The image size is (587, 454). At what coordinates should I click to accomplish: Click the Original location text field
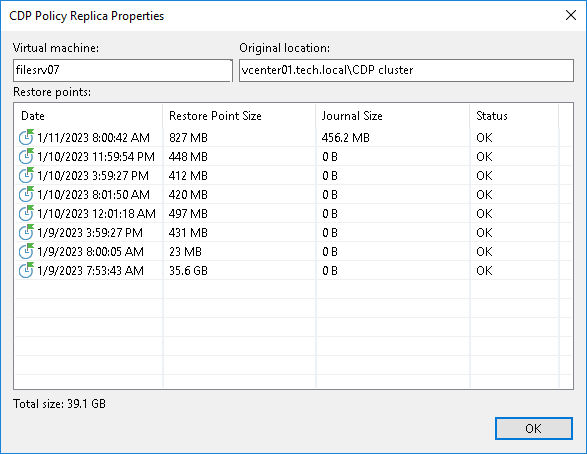pyautogui.click(x=406, y=70)
